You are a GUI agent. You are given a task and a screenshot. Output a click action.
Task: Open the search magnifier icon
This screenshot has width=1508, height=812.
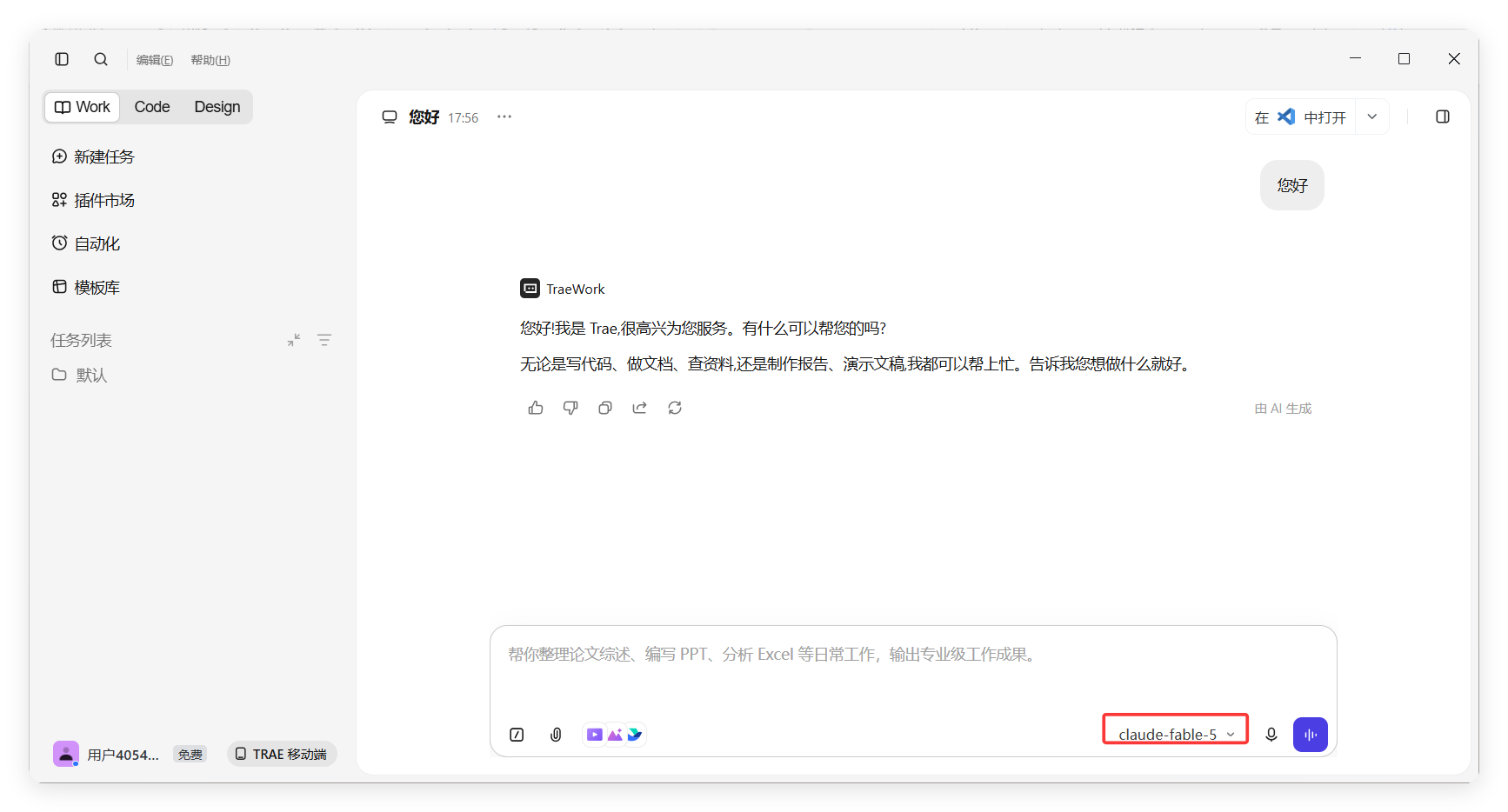point(101,59)
